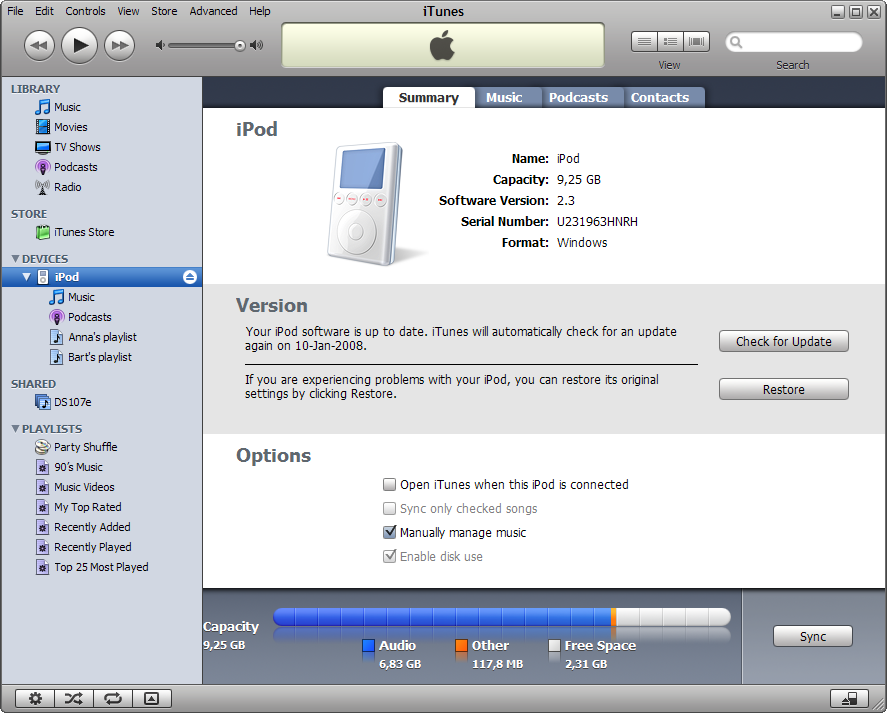Open the View menu
The image size is (887, 713).
128,11
